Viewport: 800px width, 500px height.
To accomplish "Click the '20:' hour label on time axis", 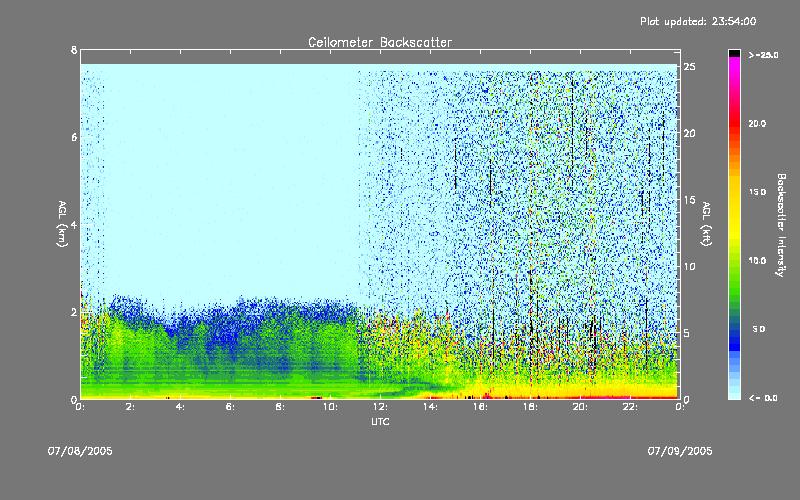I will pyautogui.click(x=581, y=407).
